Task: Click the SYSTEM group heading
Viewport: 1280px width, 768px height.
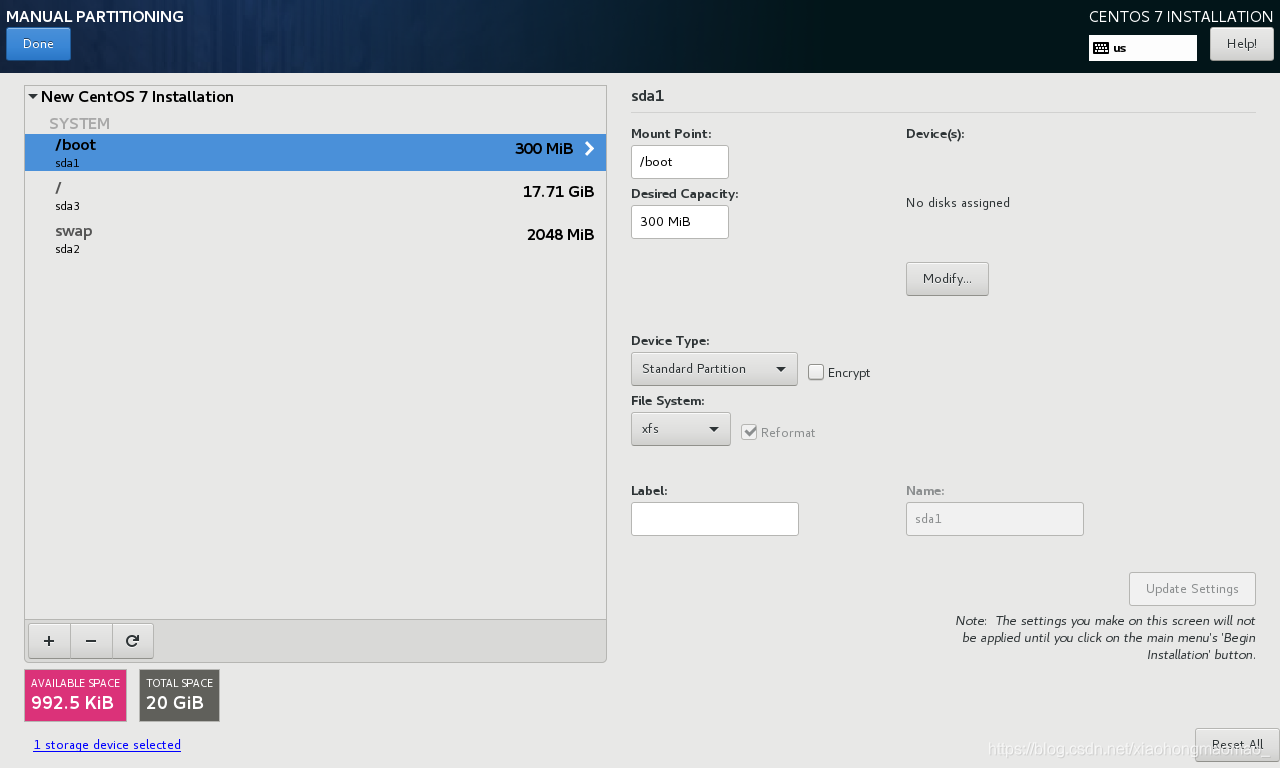Action: (x=79, y=124)
